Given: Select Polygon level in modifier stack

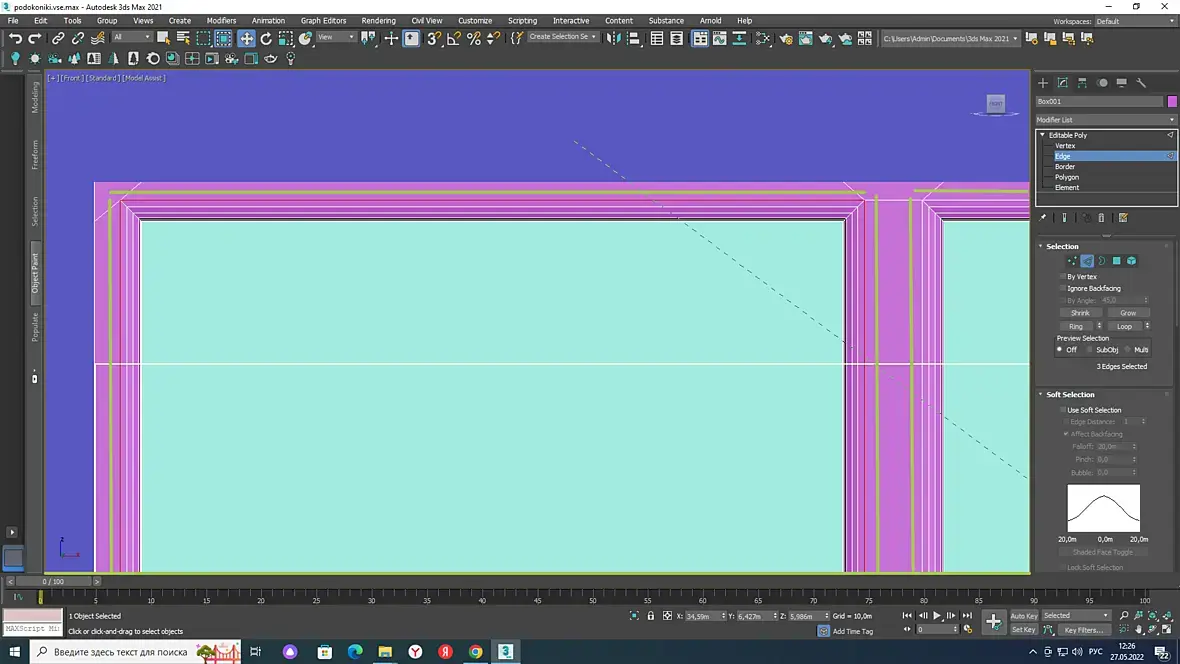Looking at the screenshot, I should (1066, 177).
